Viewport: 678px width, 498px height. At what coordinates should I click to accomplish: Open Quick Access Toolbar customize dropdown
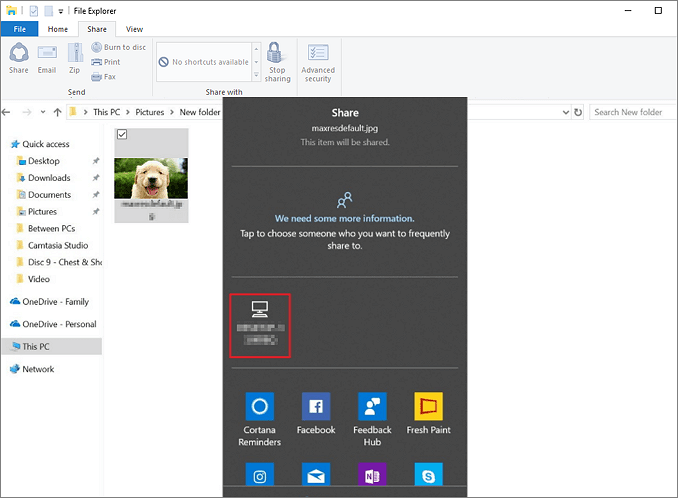[x=61, y=11]
